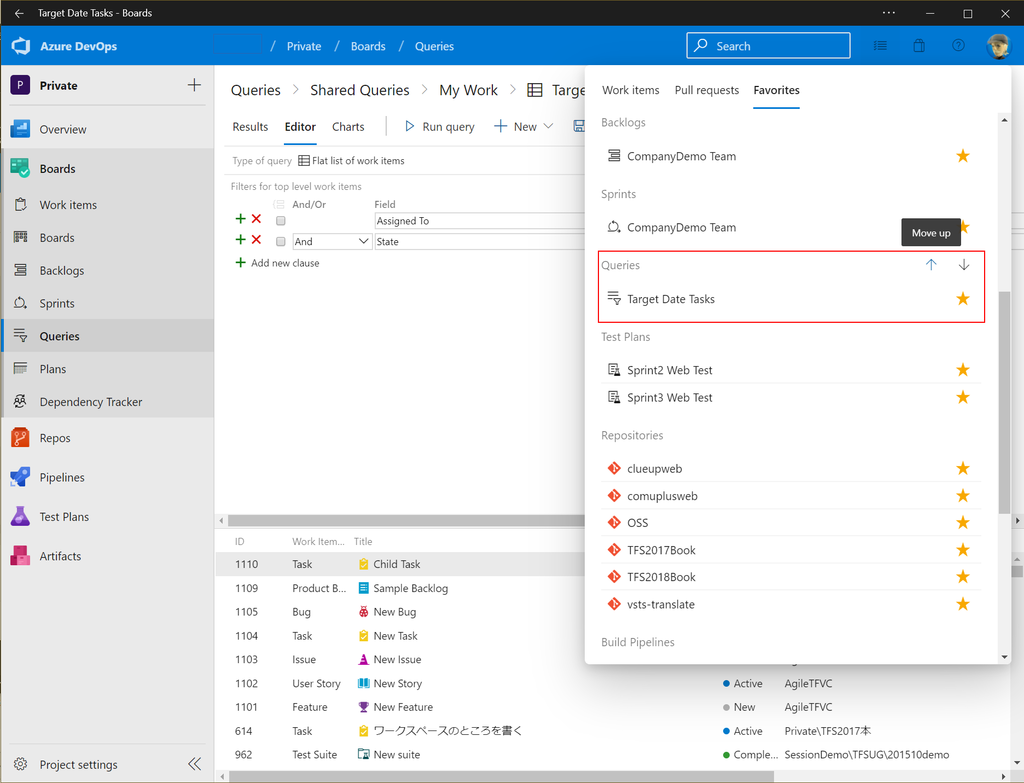Check the State clause checkbox
The image size is (1024, 783).
(x=281, y=242)
